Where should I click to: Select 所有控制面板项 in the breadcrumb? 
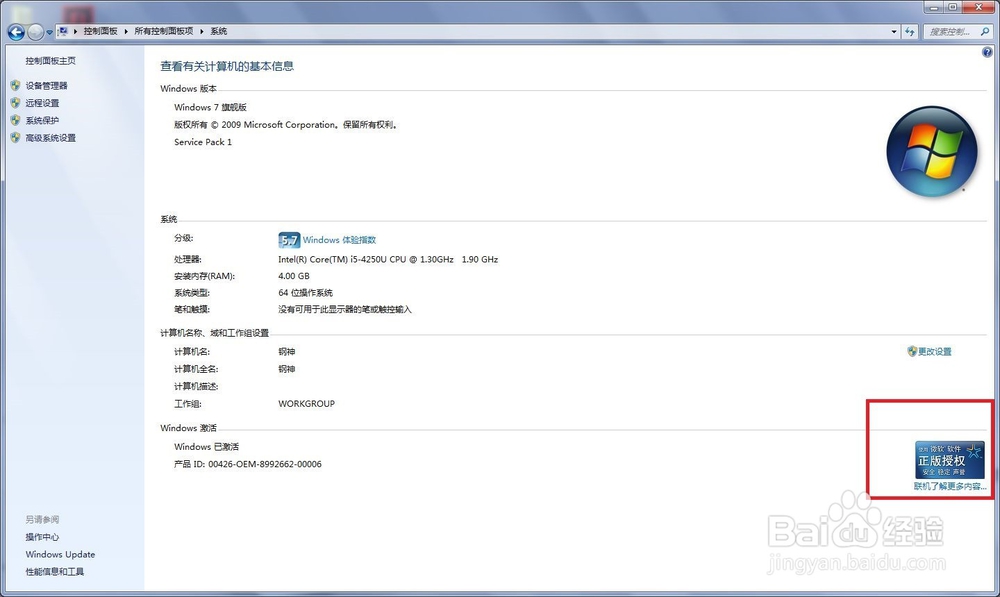point(163,31)
